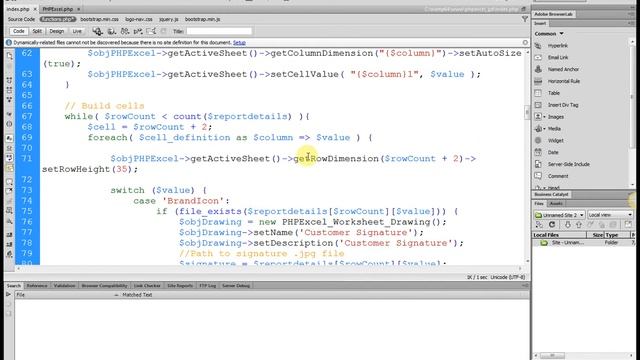Click the Expand Files panel icon
The image size is (640, 360).
click(x=628, y=224)
